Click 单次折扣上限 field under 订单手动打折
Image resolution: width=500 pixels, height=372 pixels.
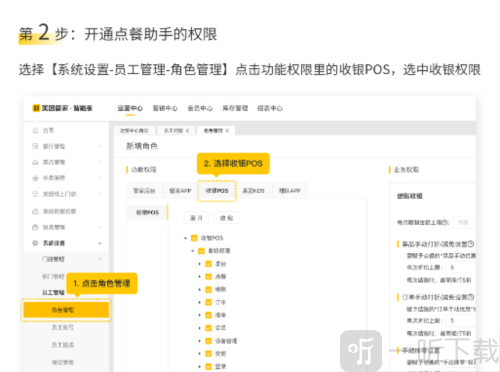[461, 320]
